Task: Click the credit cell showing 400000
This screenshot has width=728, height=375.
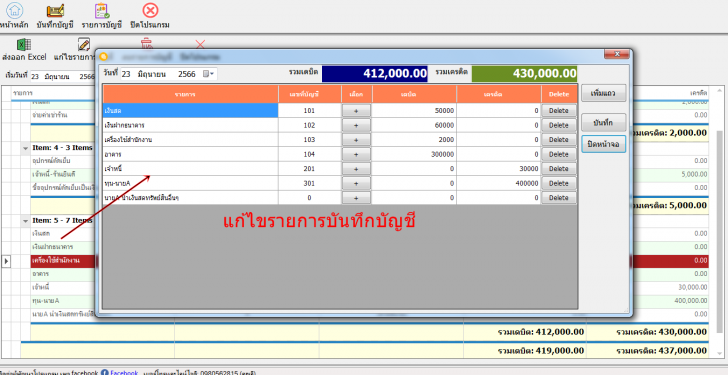Action: click(499, 183)
